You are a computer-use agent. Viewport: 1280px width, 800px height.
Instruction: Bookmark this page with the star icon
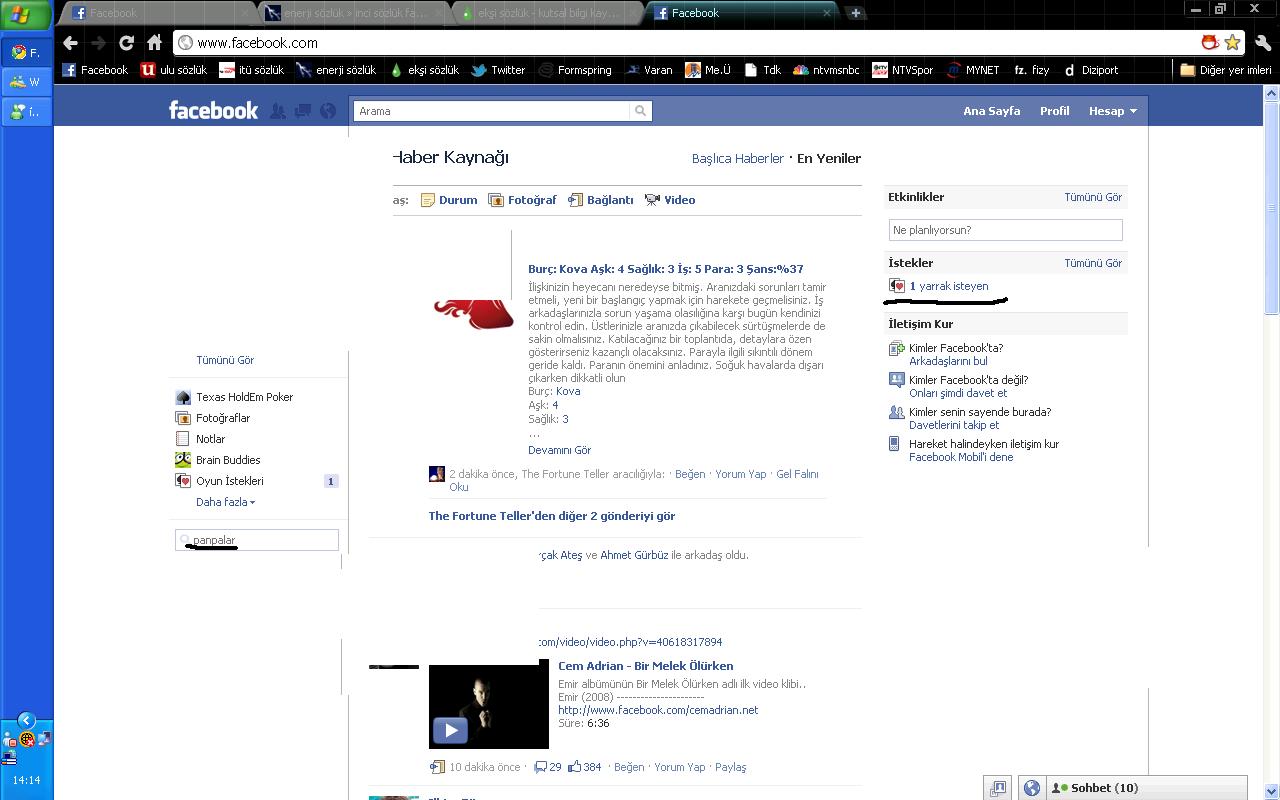coord(1232,42)
